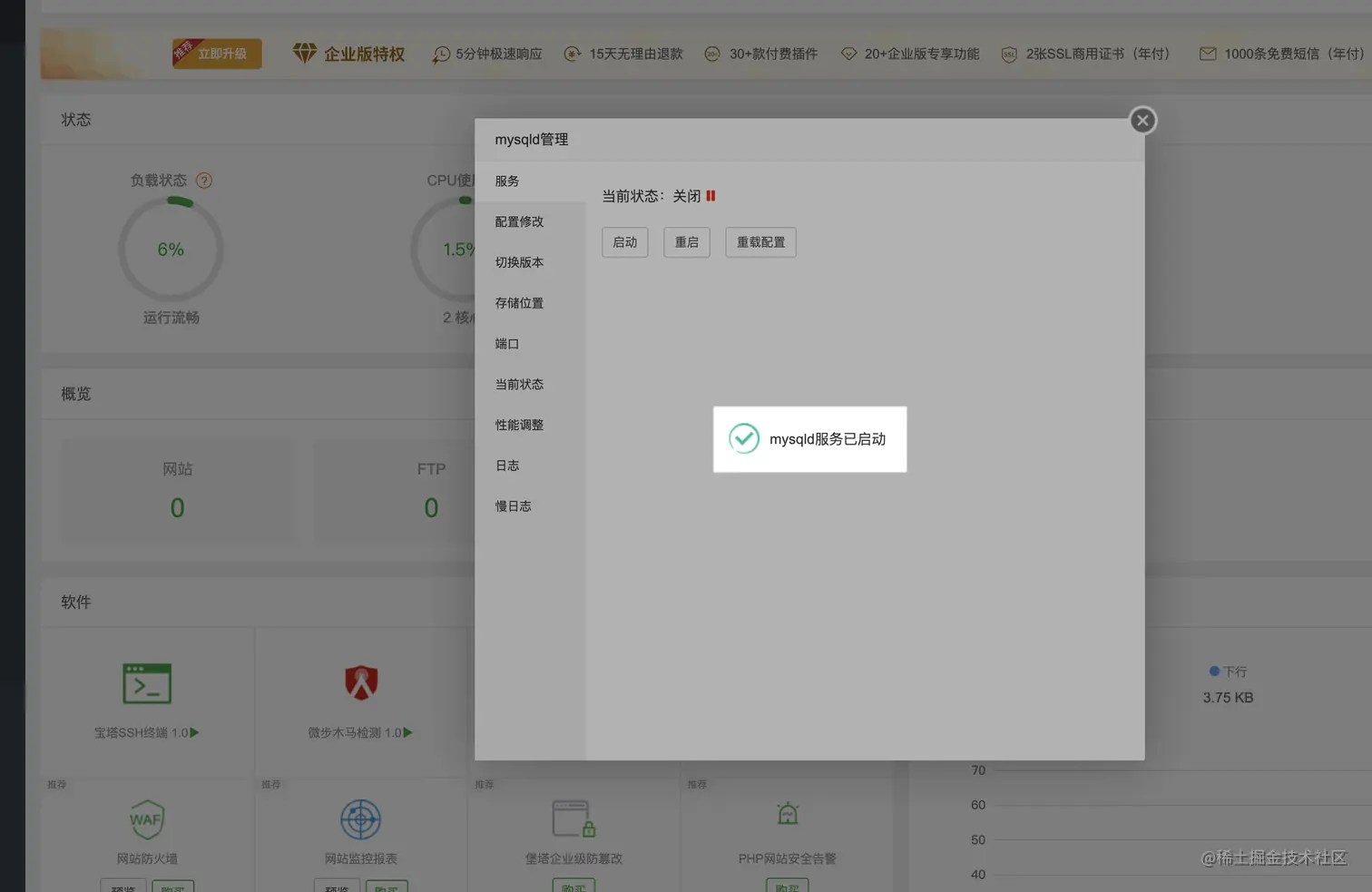
Task: Click the 企业版特权 diamond icon
Action: [x=305, y=54]
